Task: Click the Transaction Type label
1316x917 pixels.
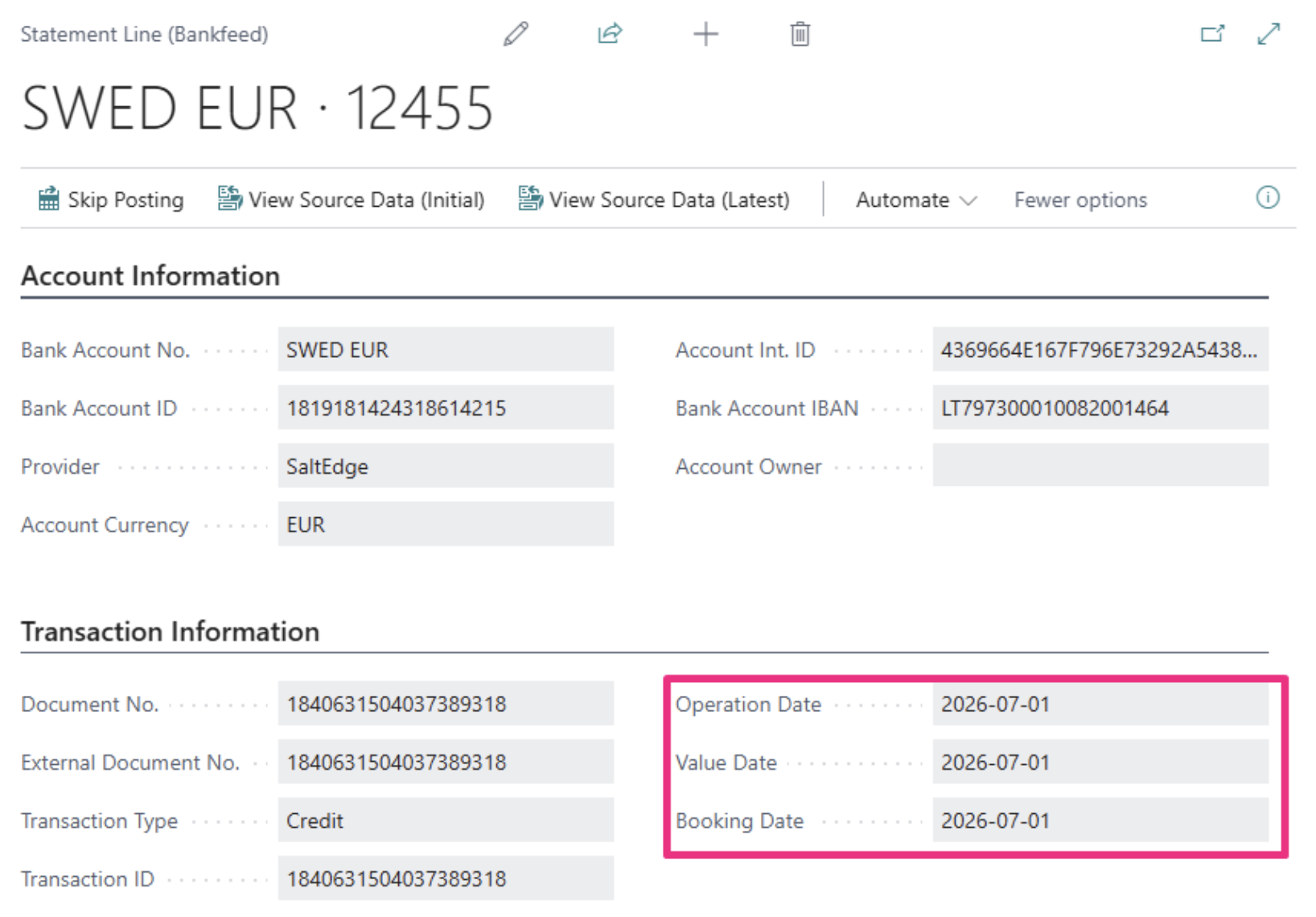Action: 99,821
